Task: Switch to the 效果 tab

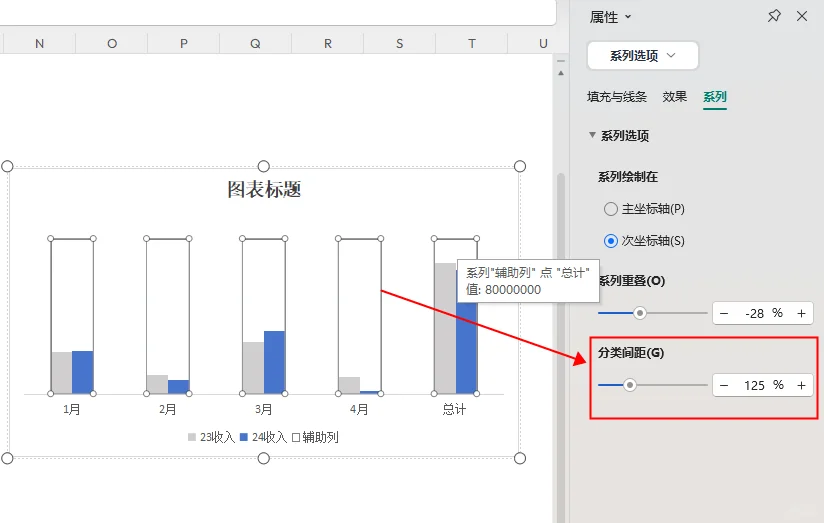Action: (674, 97)
